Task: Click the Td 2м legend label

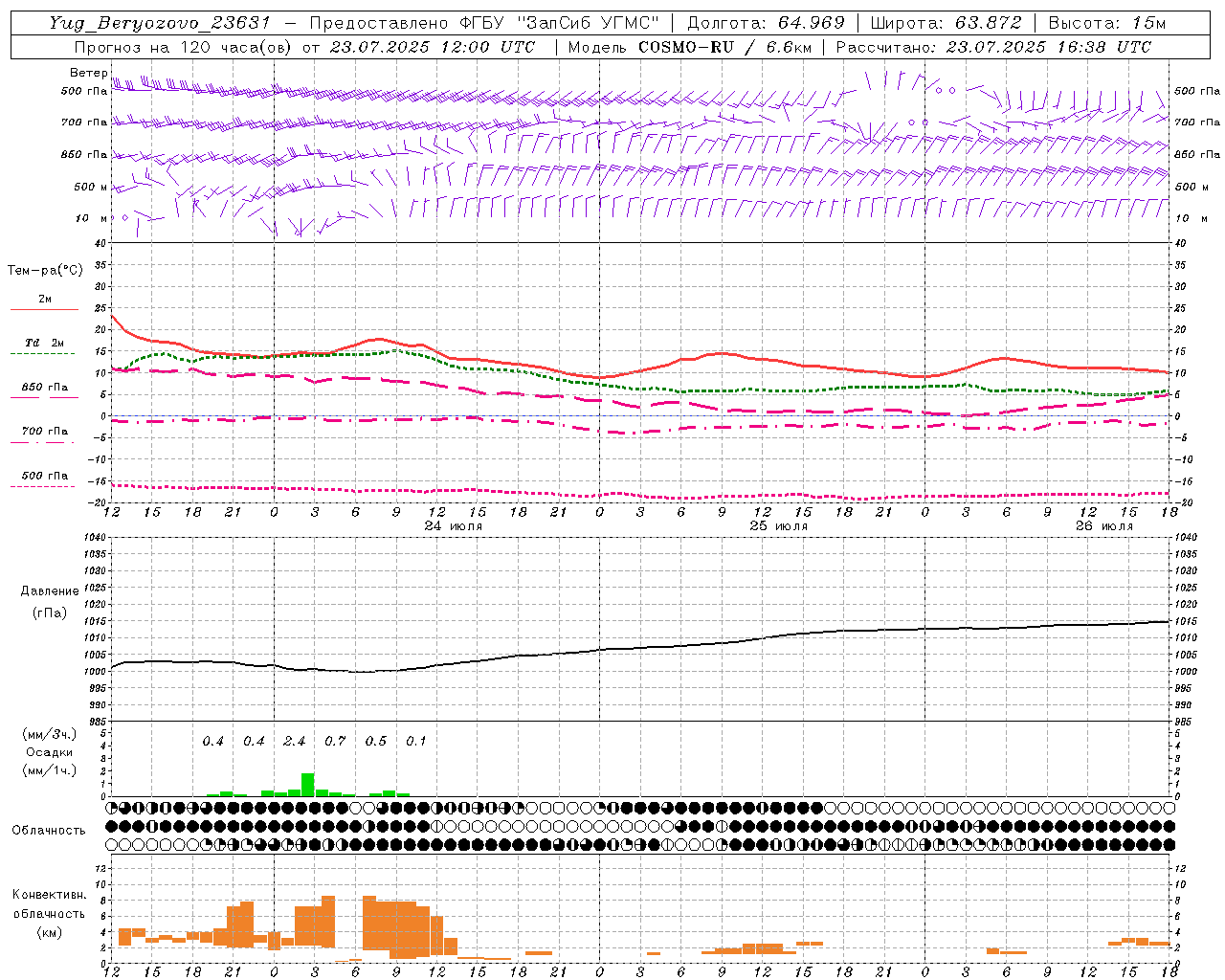Action: pyautogui.click(x=45, y=343)
